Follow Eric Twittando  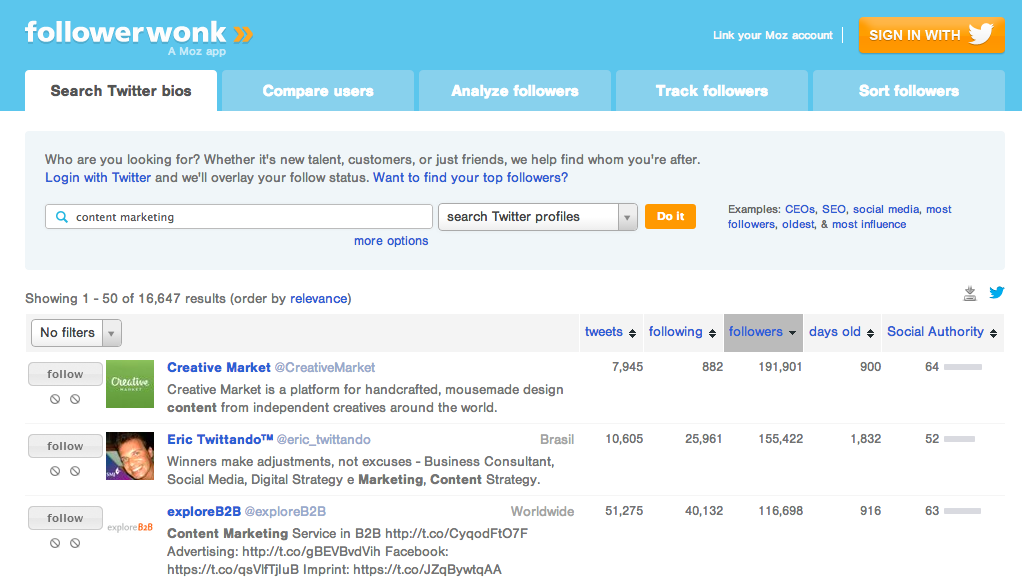click(65, 446)
